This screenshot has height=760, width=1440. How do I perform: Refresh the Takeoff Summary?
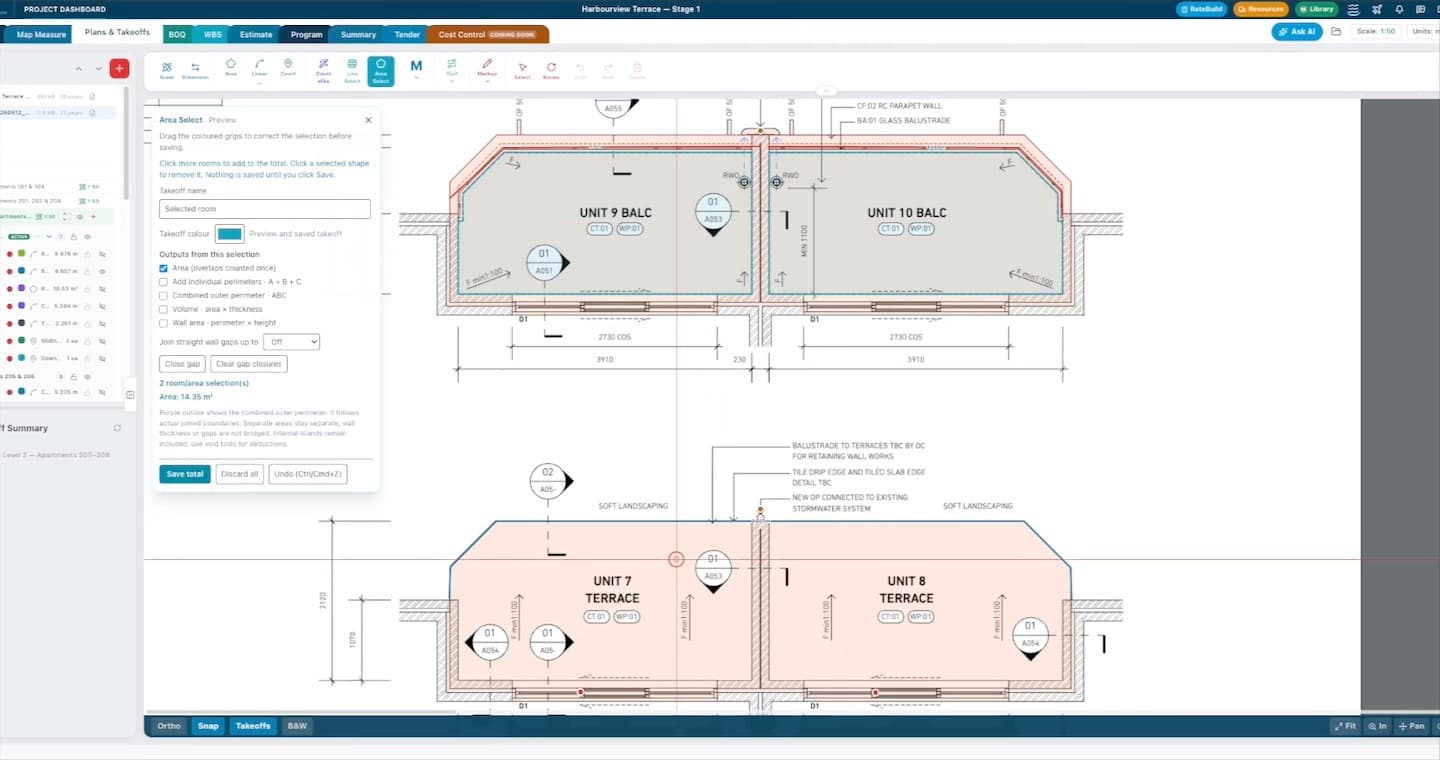(117, 428)
